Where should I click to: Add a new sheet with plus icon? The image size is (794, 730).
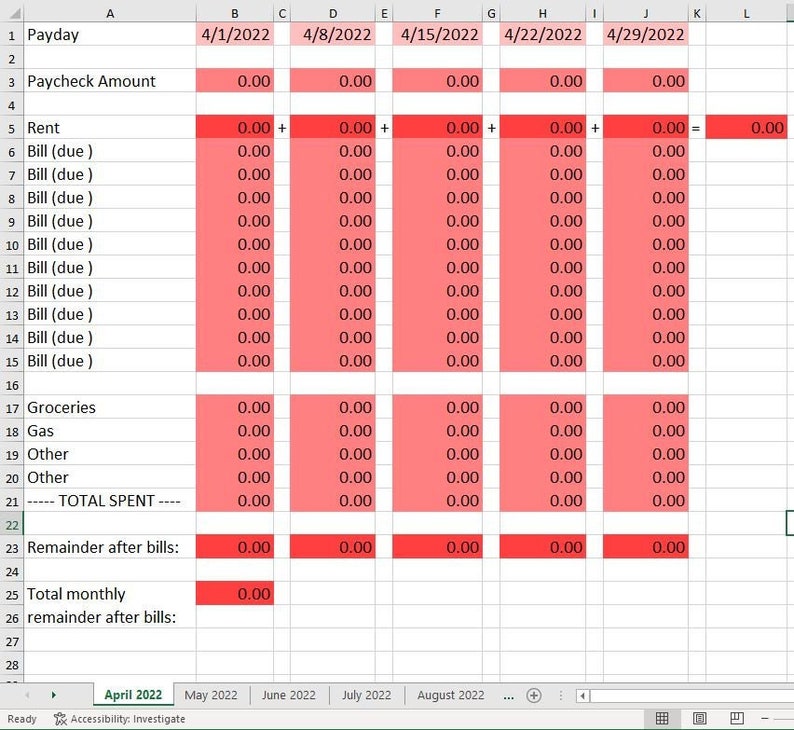click(533, 696)
